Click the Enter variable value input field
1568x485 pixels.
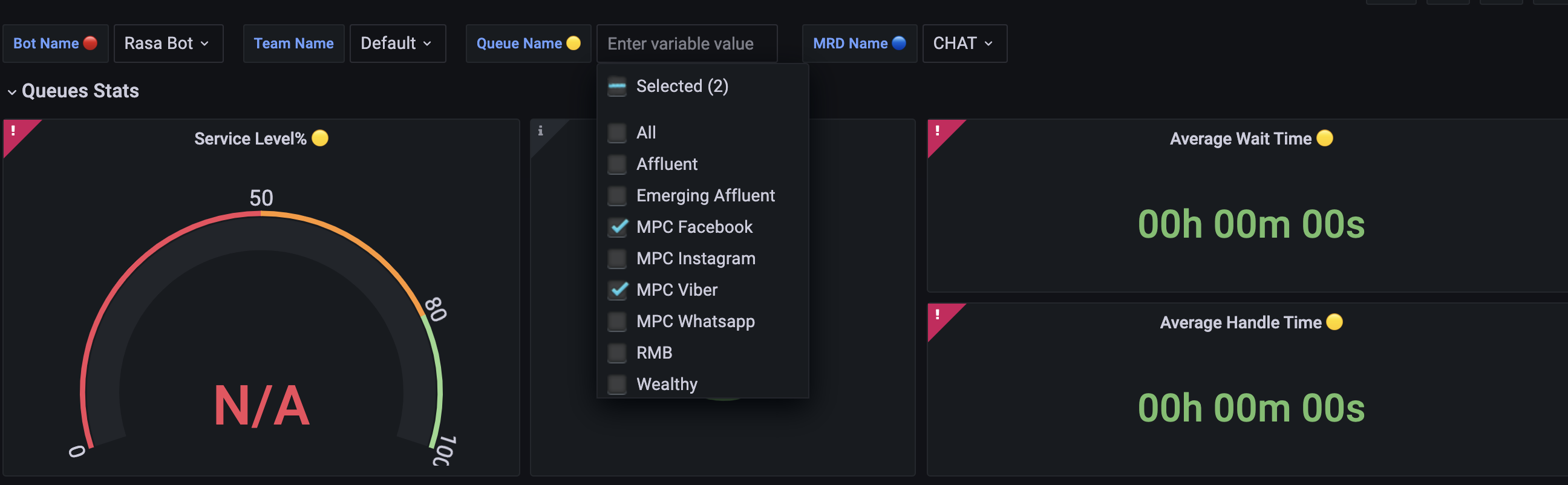coord(687,43)
